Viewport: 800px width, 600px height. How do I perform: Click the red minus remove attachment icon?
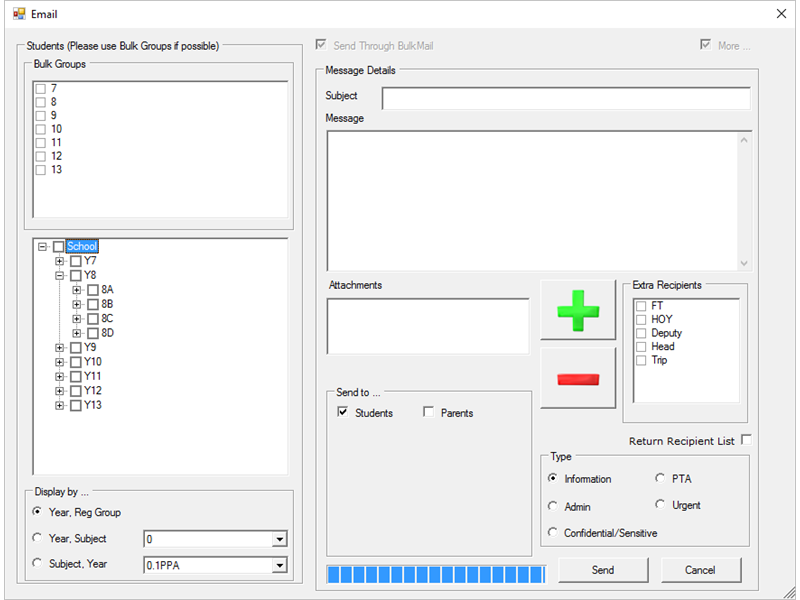click(x=578, y=378)
